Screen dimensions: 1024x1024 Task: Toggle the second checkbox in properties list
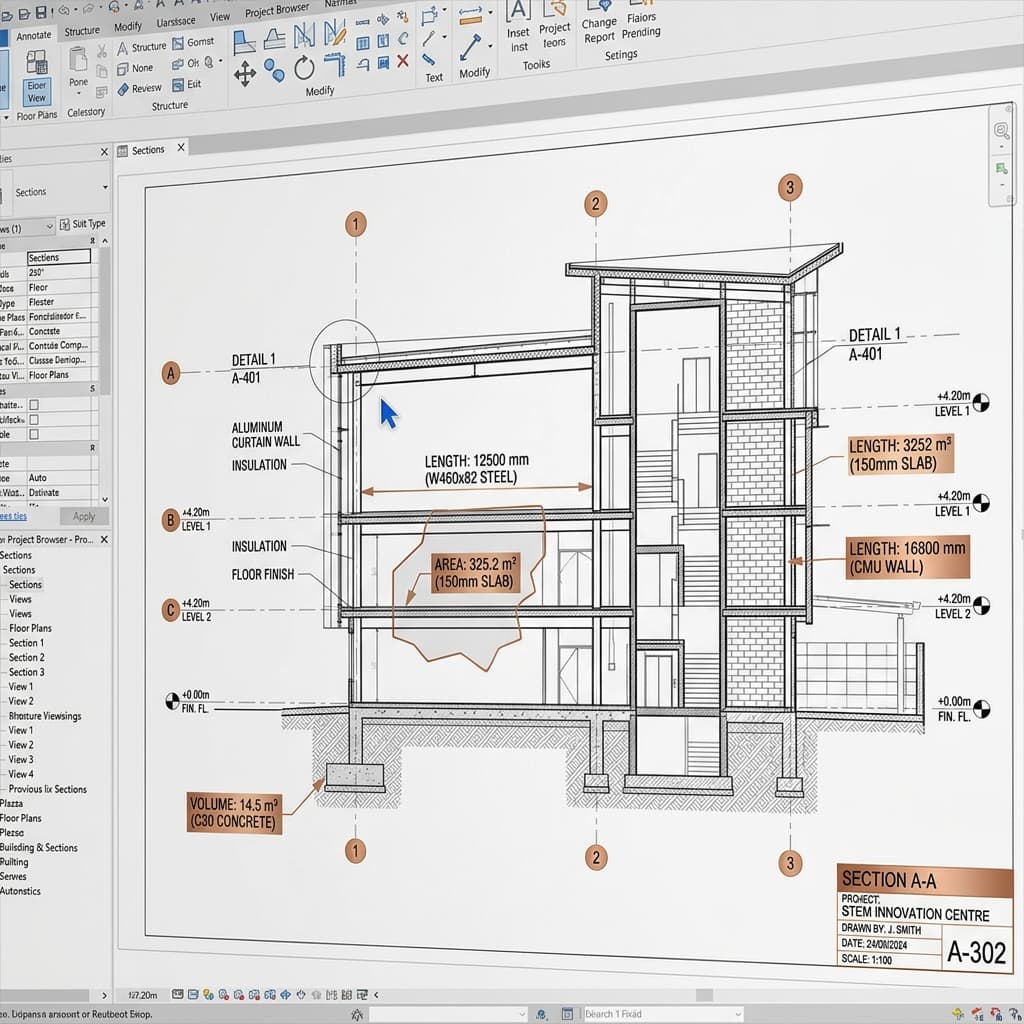(34, 420)
